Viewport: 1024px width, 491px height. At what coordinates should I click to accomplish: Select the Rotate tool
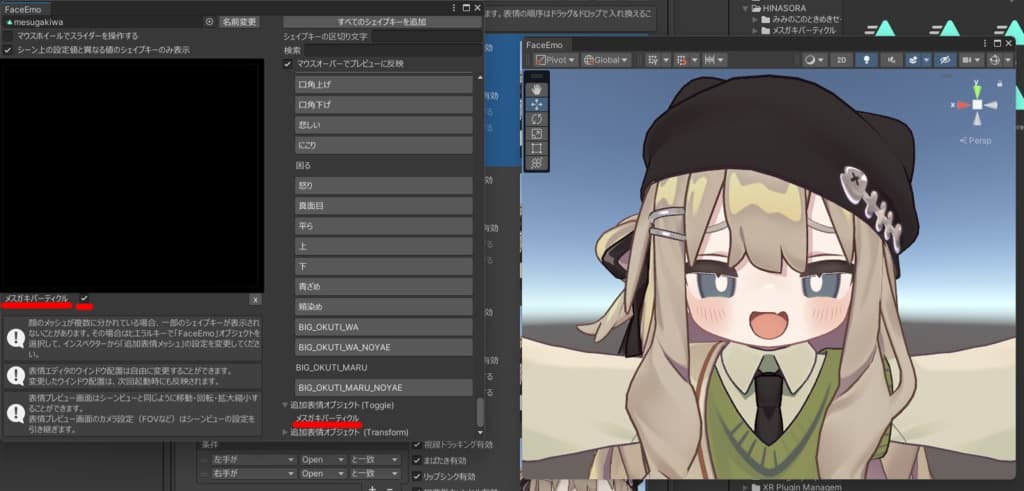[x=537, y=119]
